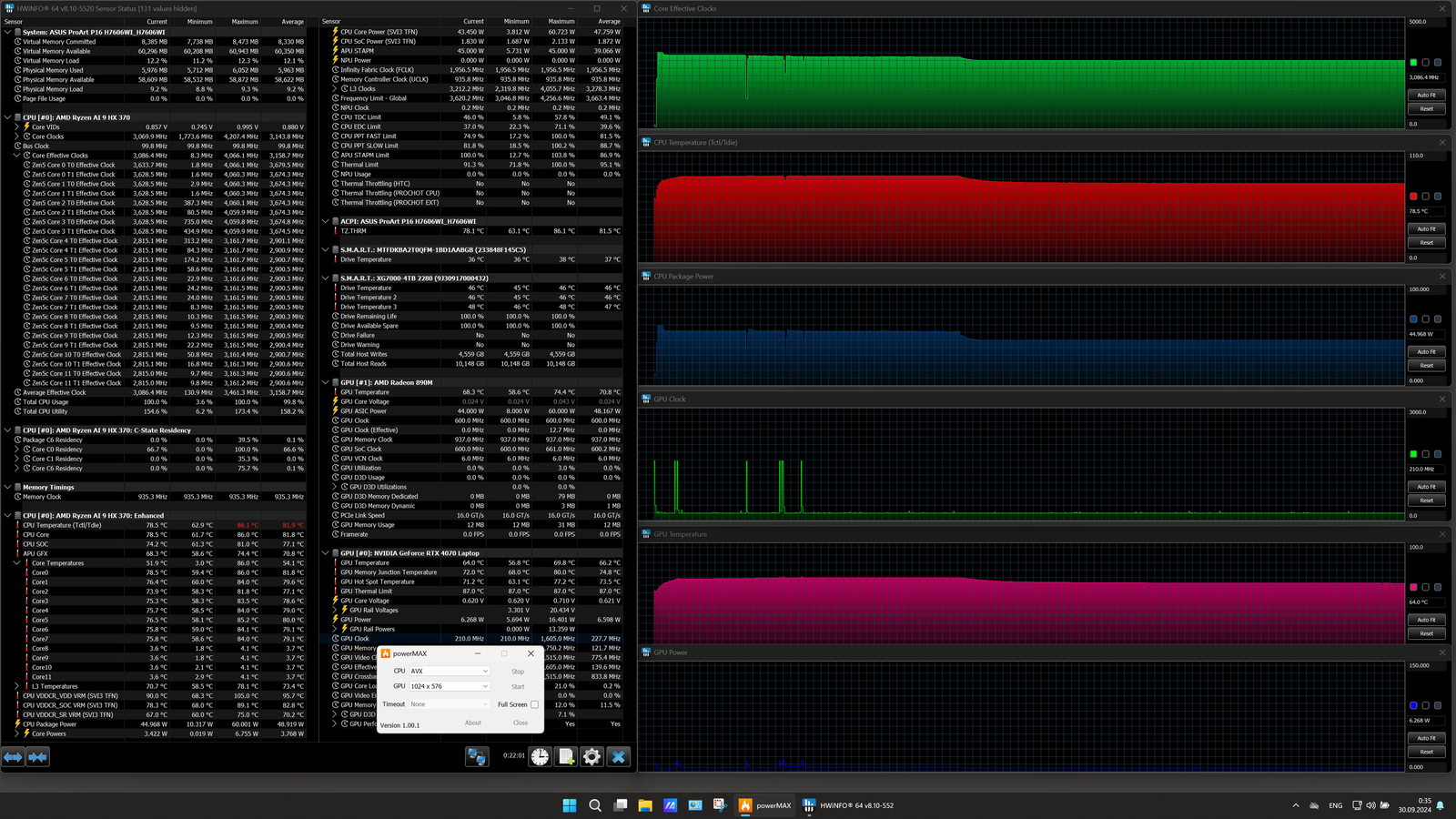Viewport: 1456px width, 819px height.
Task: Close the Core Effective Clocks graph panel
Action: [x=1442, y=8]
